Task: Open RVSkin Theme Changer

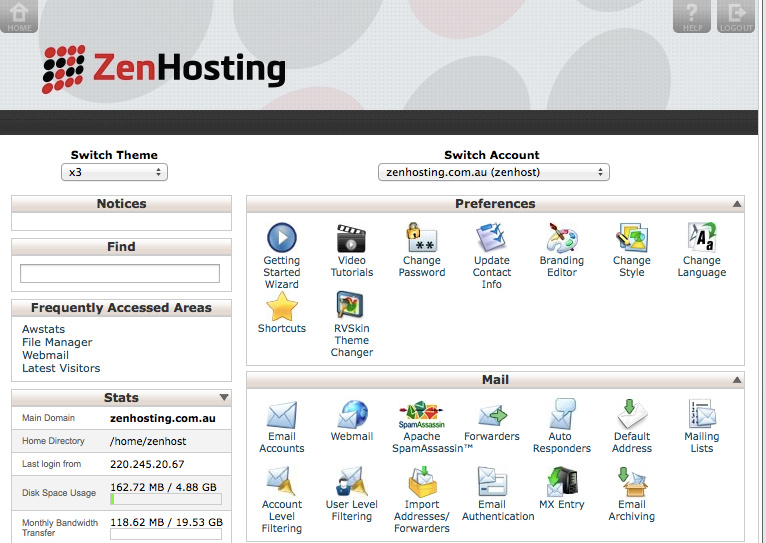Action: coord(351,306)
